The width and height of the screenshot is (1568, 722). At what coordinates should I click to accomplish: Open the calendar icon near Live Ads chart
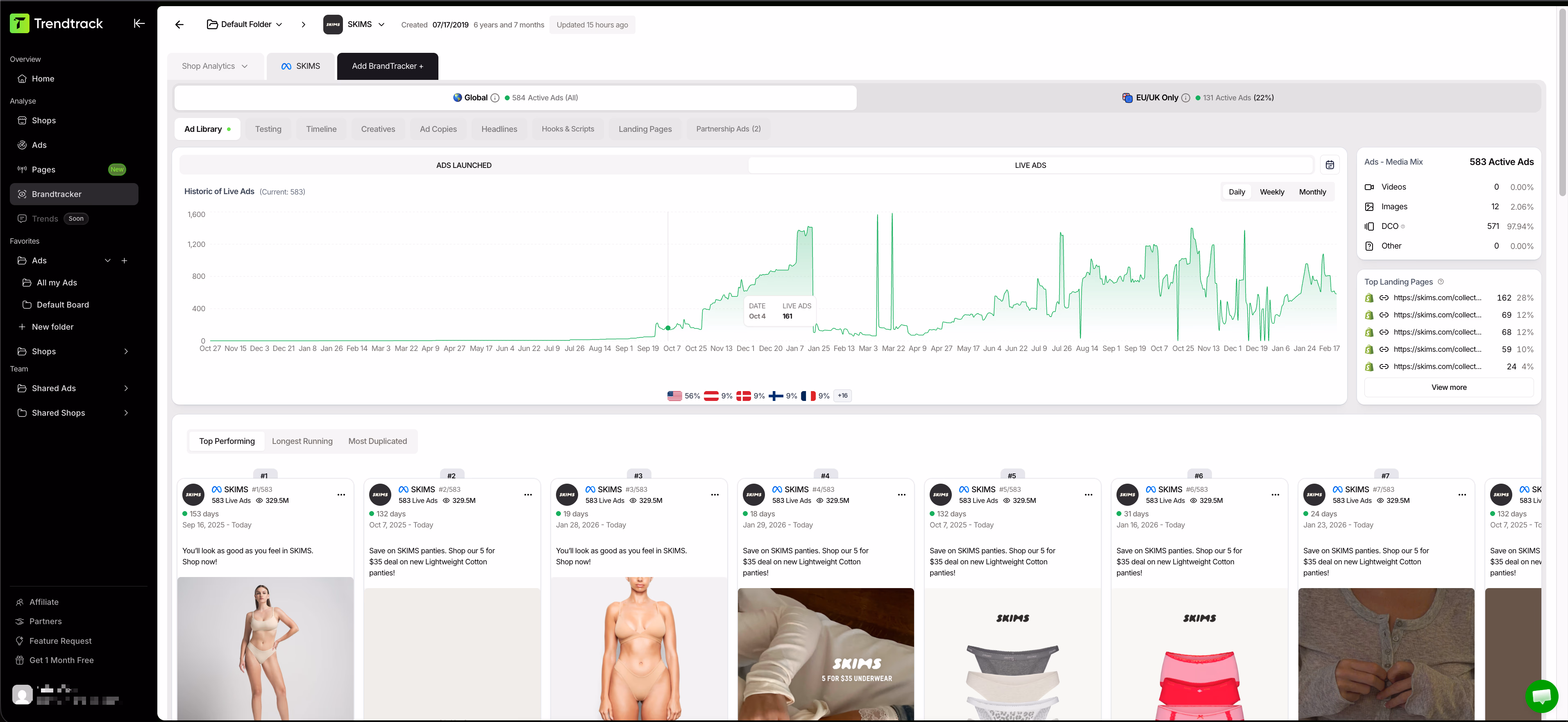[1330, 164]
